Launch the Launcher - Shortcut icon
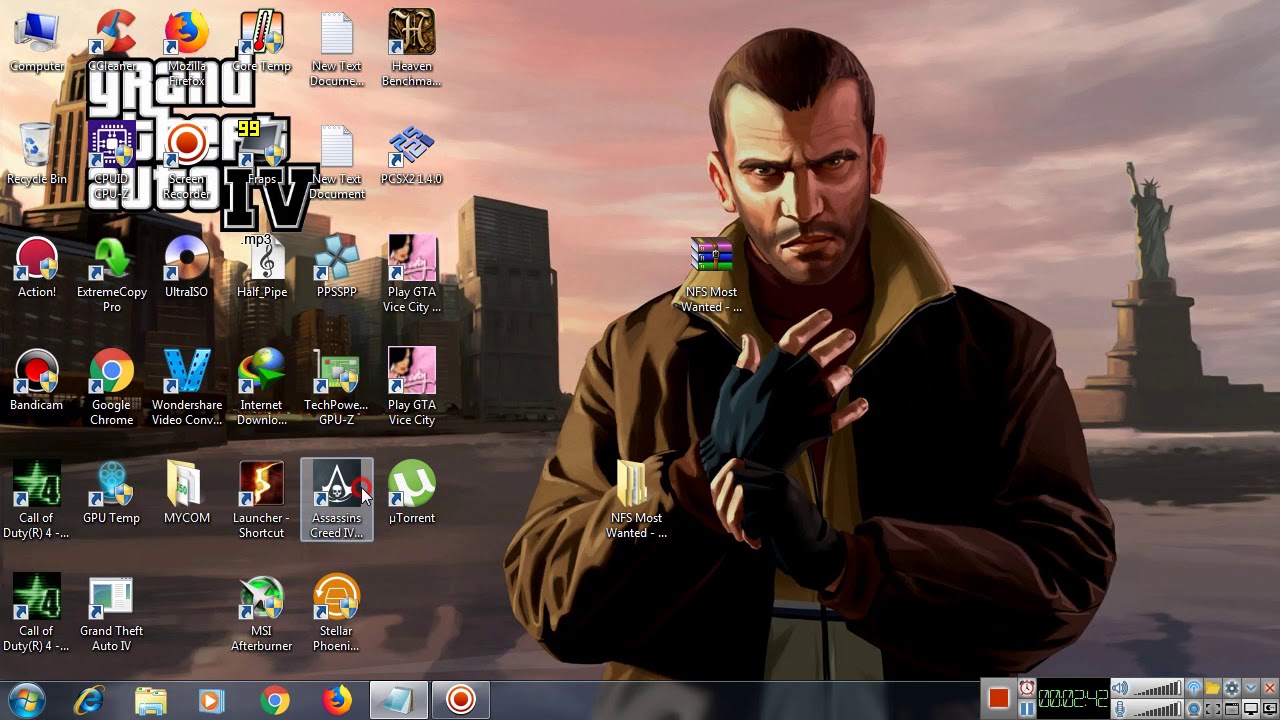The height and width of the screenshot is (720, 1280). point(262,501)
